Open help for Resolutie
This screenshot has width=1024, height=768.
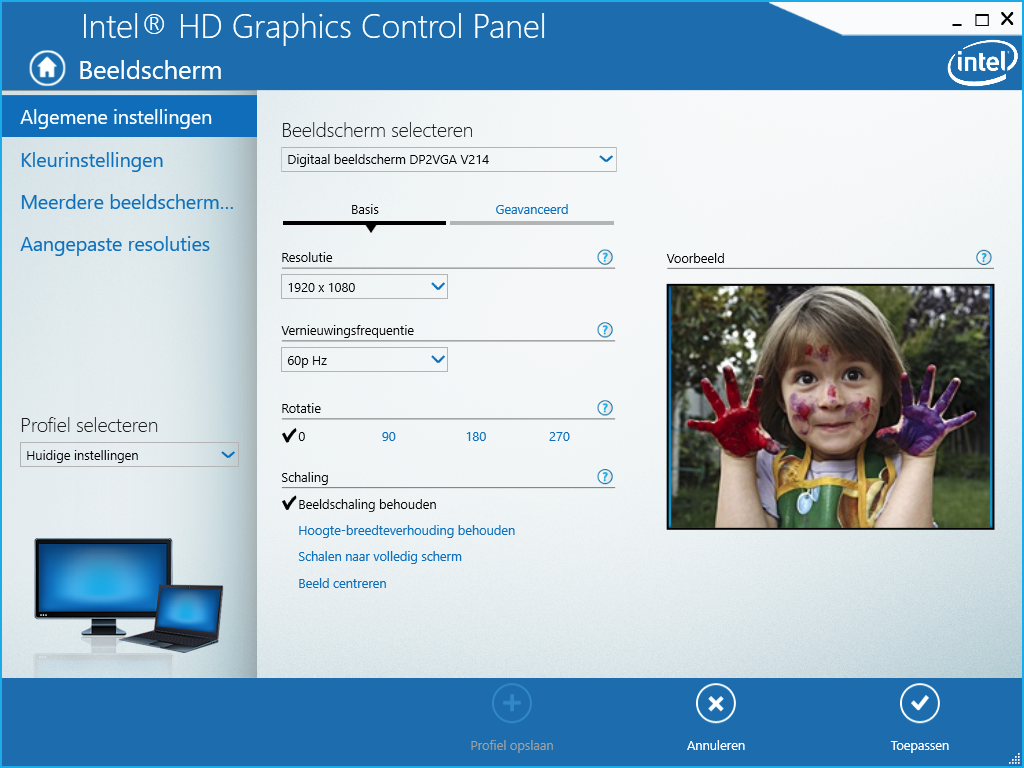click(605, 257)
